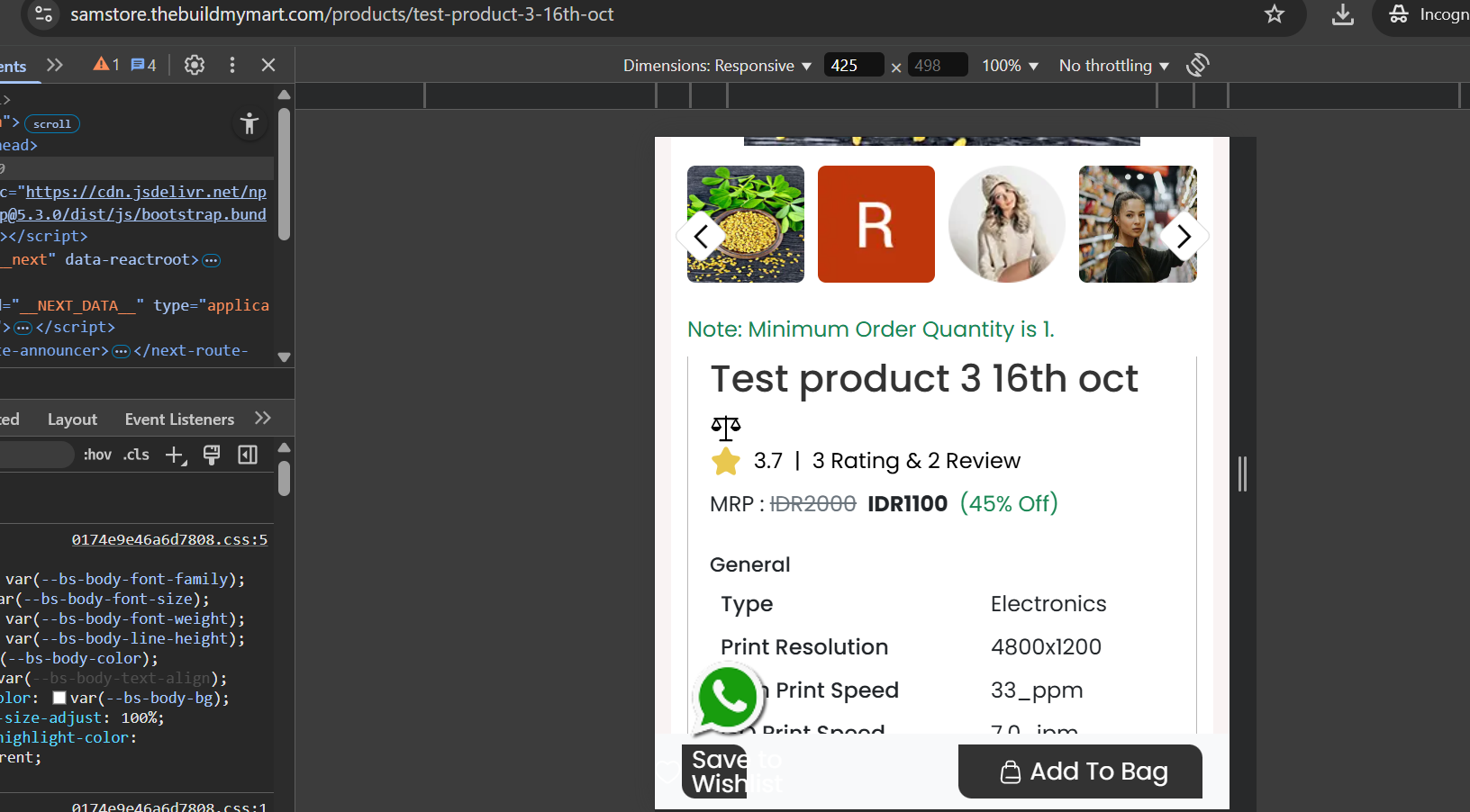1470x812 pixels.
Task: Click the Incognito profile indicator
Action: coord(1425,14)
